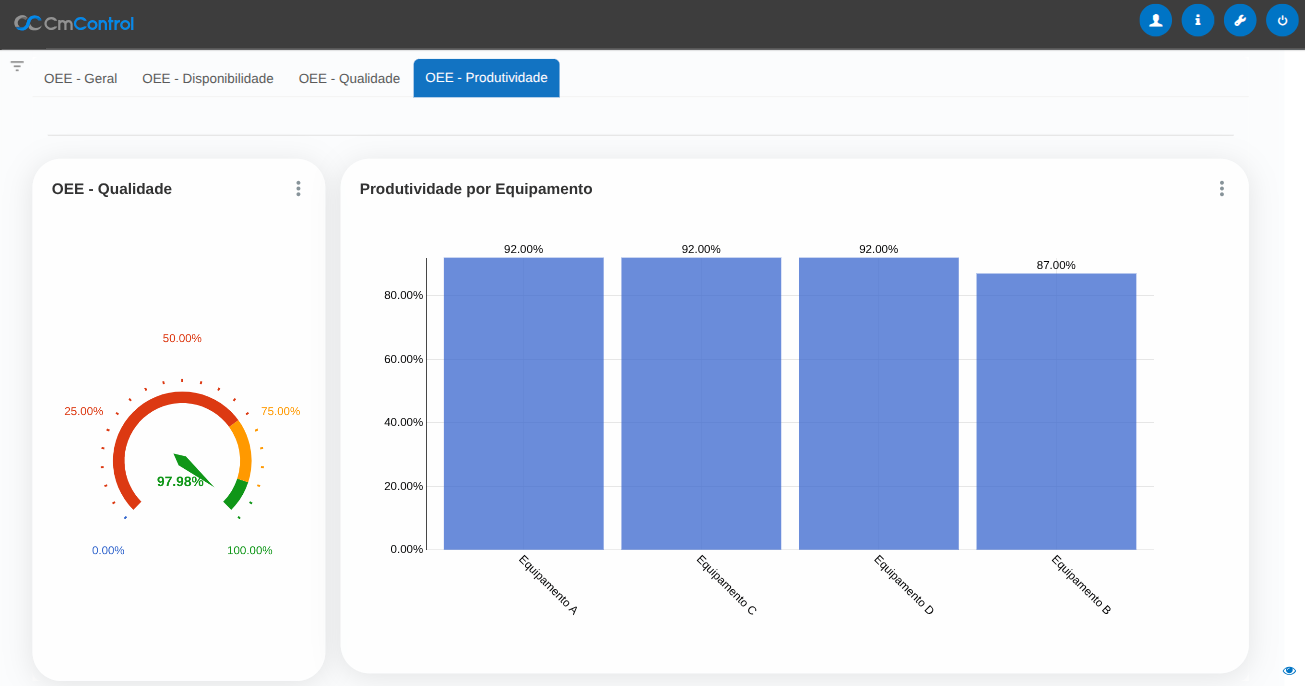Click the orange gauge segment
The width and height of the screenshot is (1305, 686).
[243, 451]
